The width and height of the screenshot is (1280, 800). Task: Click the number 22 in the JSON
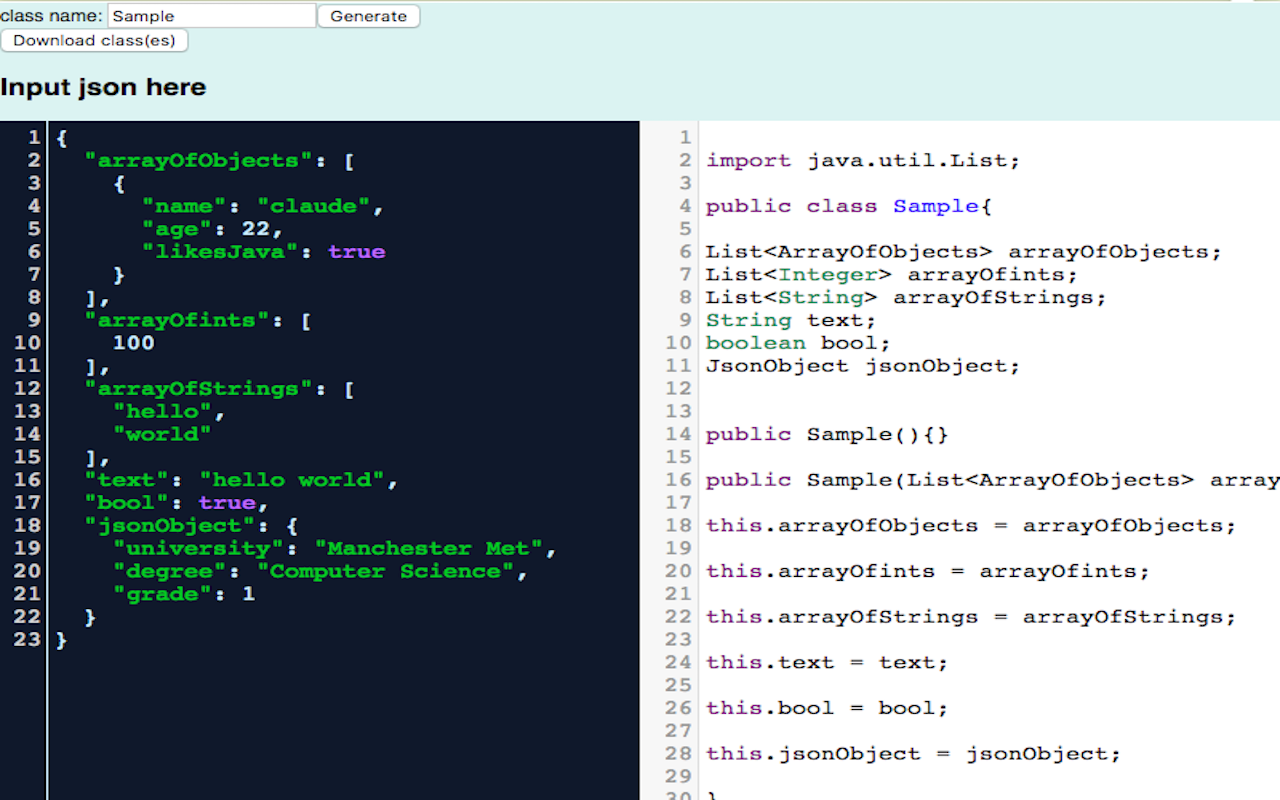pyautogui.click(x=256, y=229)
